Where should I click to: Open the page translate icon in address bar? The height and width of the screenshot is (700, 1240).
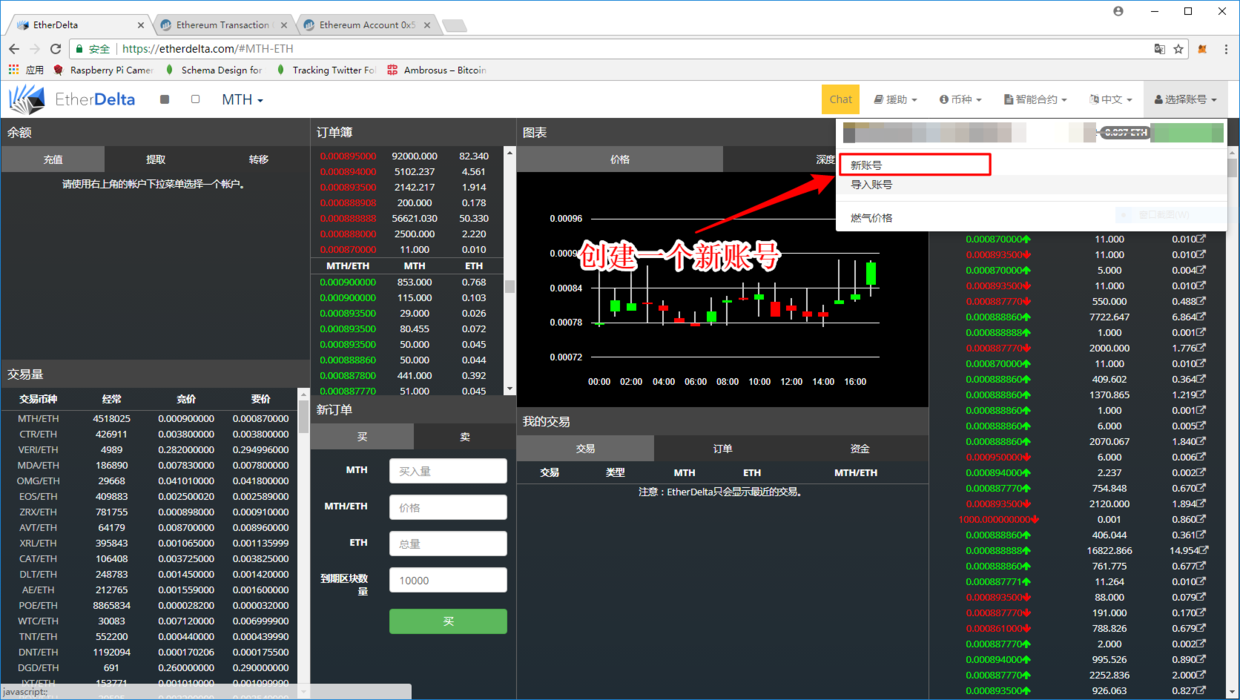click(1159, 48)
